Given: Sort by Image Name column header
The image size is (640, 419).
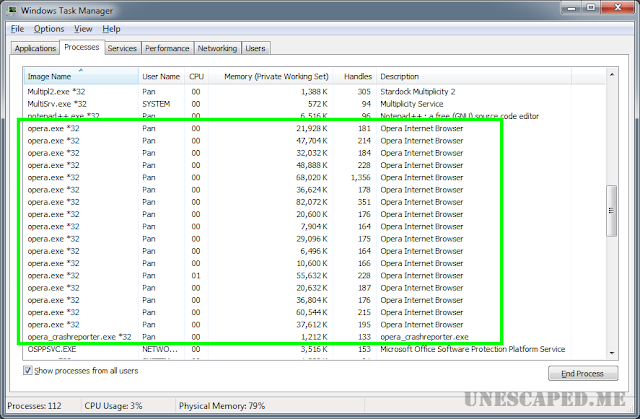Looking at the screenshot, I should coord(81,76).
